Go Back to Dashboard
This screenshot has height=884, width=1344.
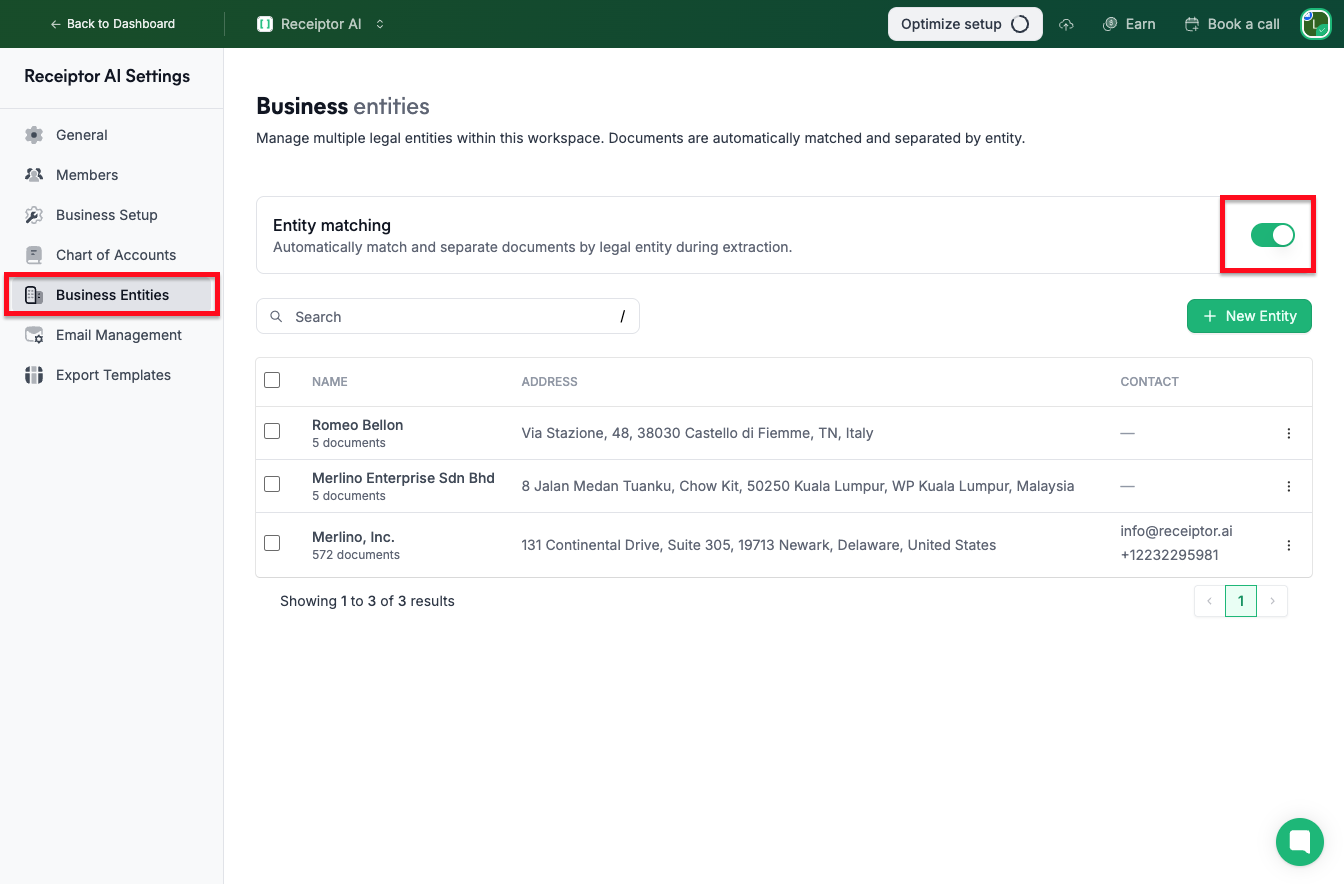(112, 24)
